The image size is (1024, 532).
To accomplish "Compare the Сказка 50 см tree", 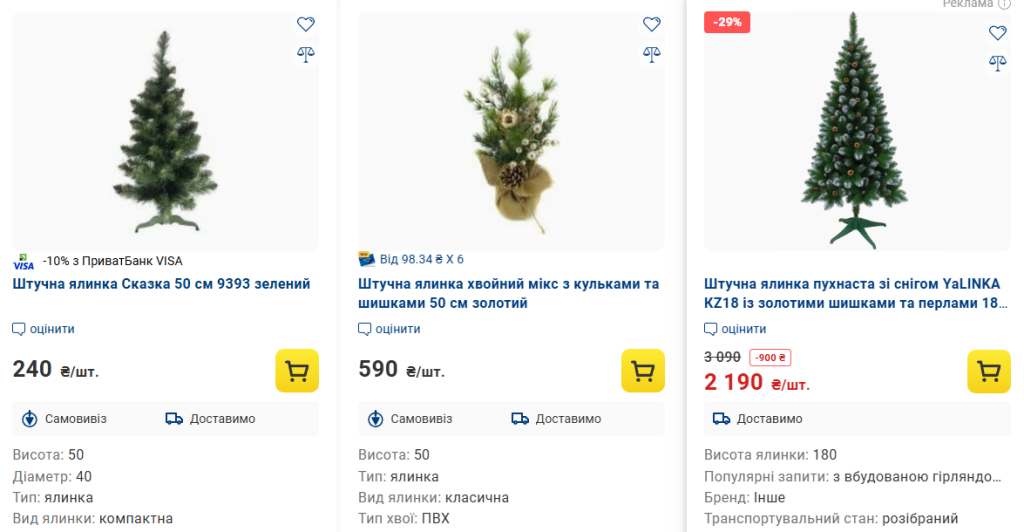I will click(x=306, y=54).
